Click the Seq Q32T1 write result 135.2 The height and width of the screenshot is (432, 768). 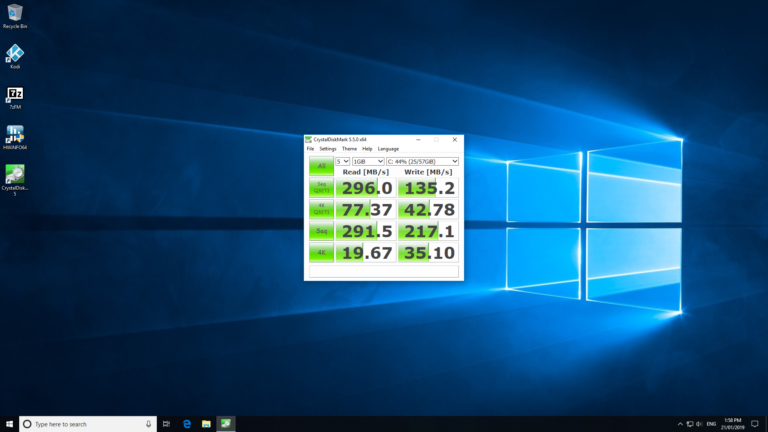tap(428, 188)
